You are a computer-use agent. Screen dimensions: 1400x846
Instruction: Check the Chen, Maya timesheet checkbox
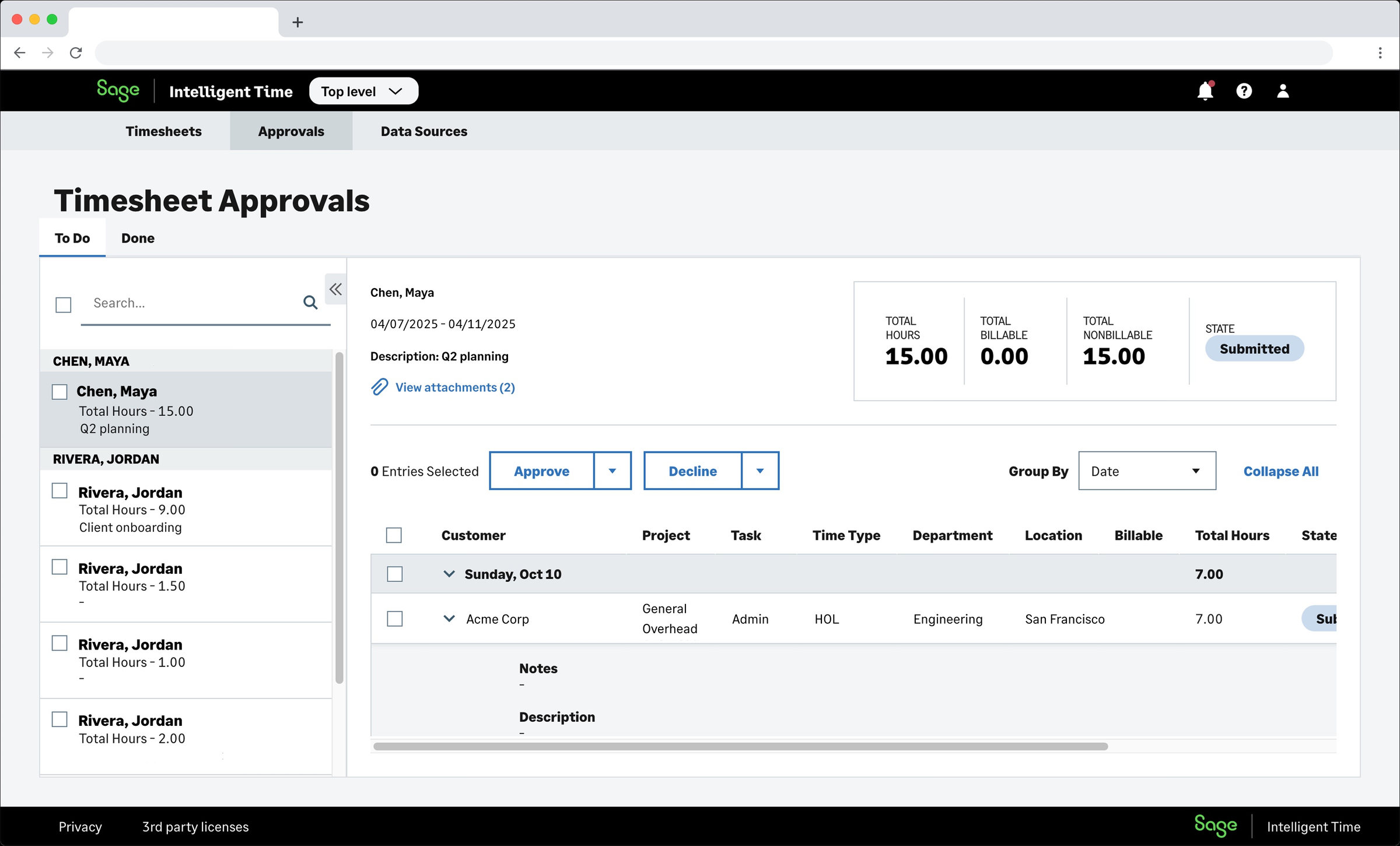click(x=60, y=391)
